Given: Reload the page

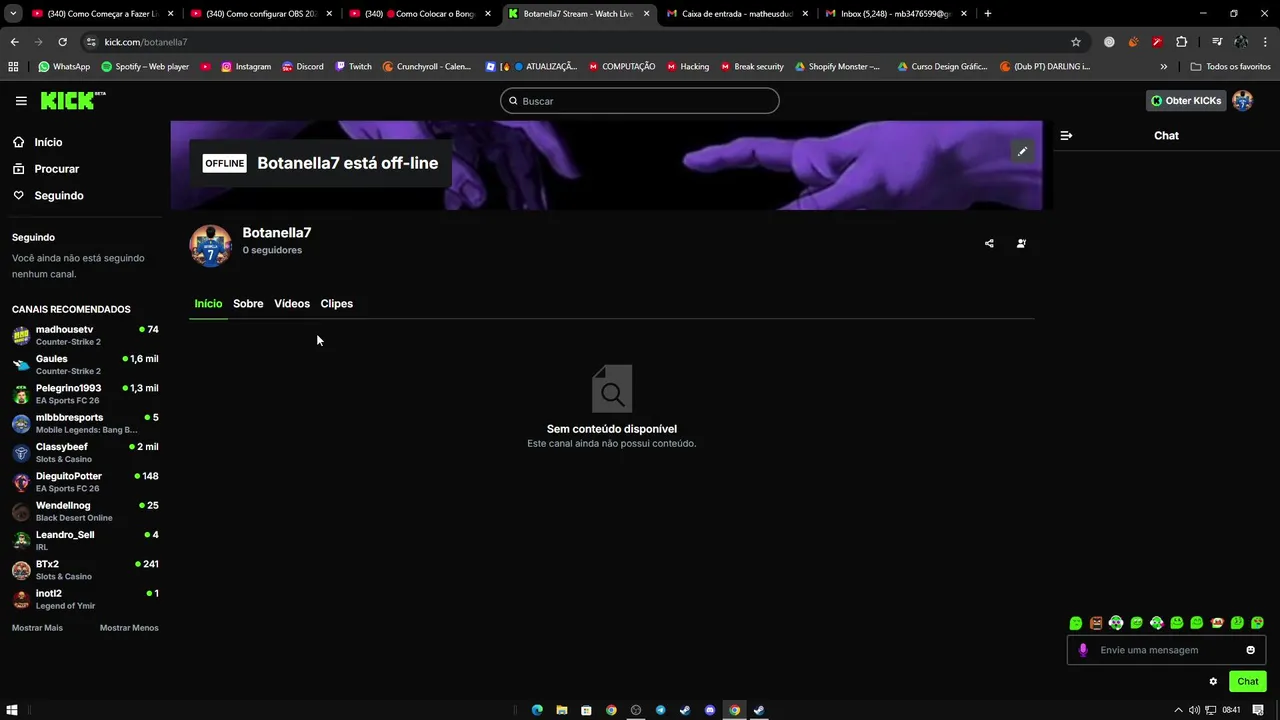Looking at the screenshot, I should tap(62, 42).
